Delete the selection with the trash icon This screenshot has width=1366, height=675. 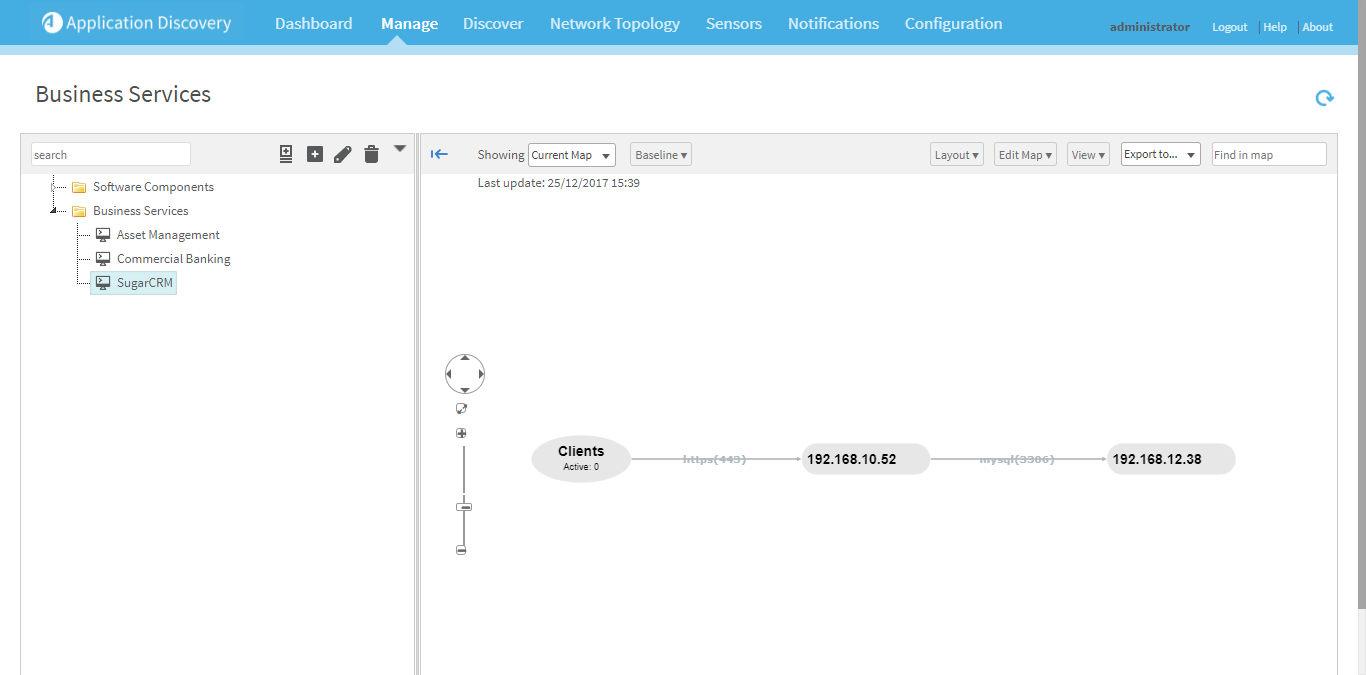371,154
